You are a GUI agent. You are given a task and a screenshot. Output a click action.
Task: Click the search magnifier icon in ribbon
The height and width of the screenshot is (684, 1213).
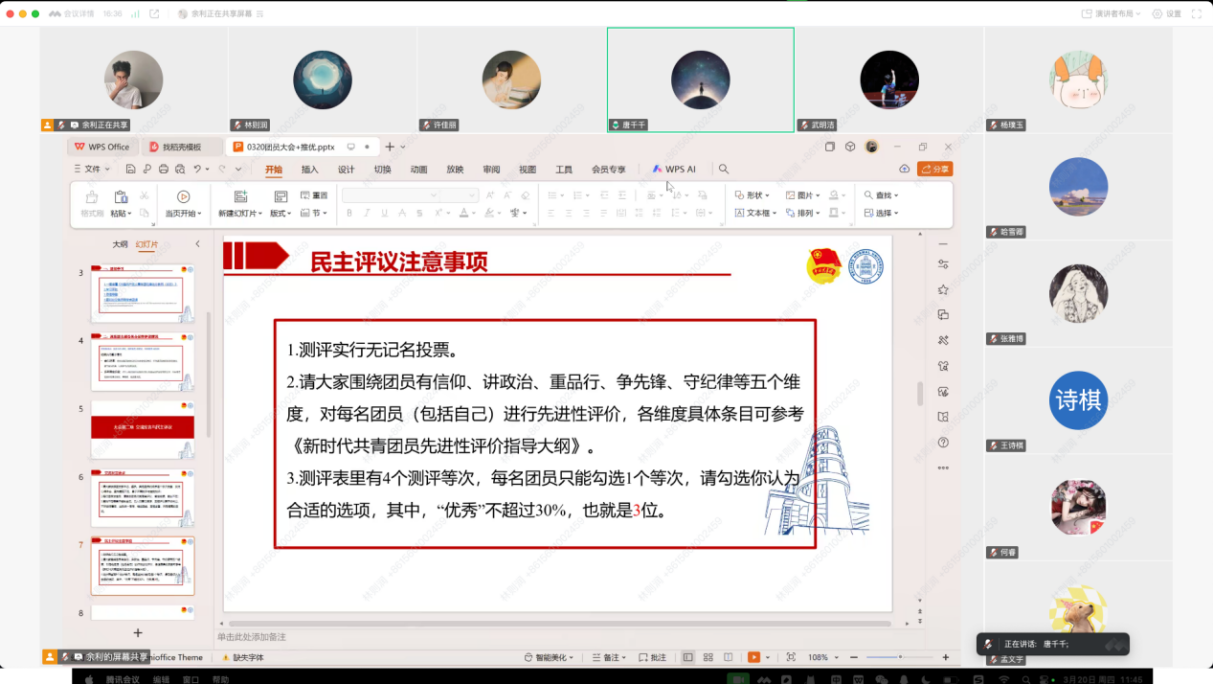click(x=723, y=170)
